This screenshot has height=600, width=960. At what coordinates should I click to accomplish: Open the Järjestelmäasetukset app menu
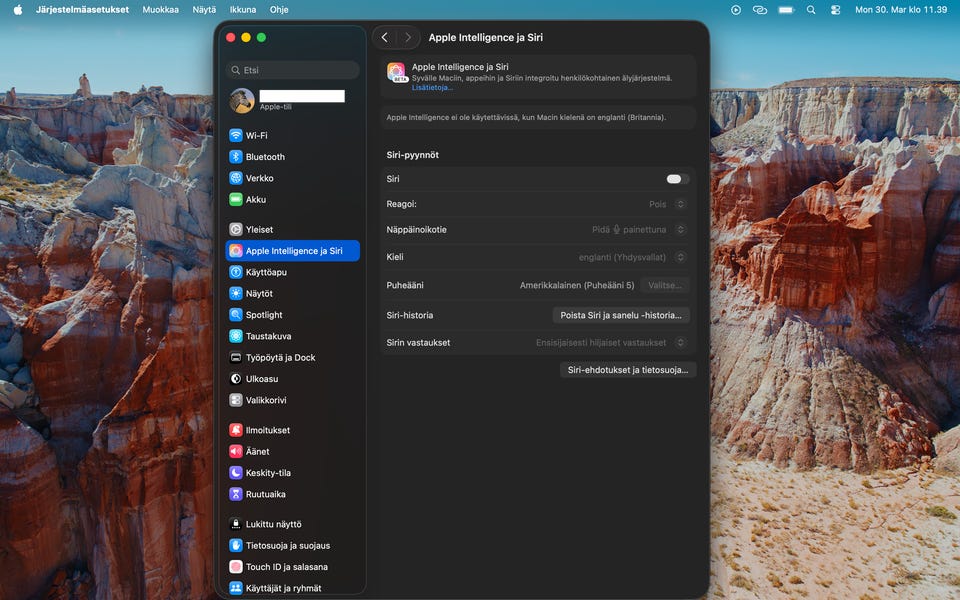click(82, 10)
